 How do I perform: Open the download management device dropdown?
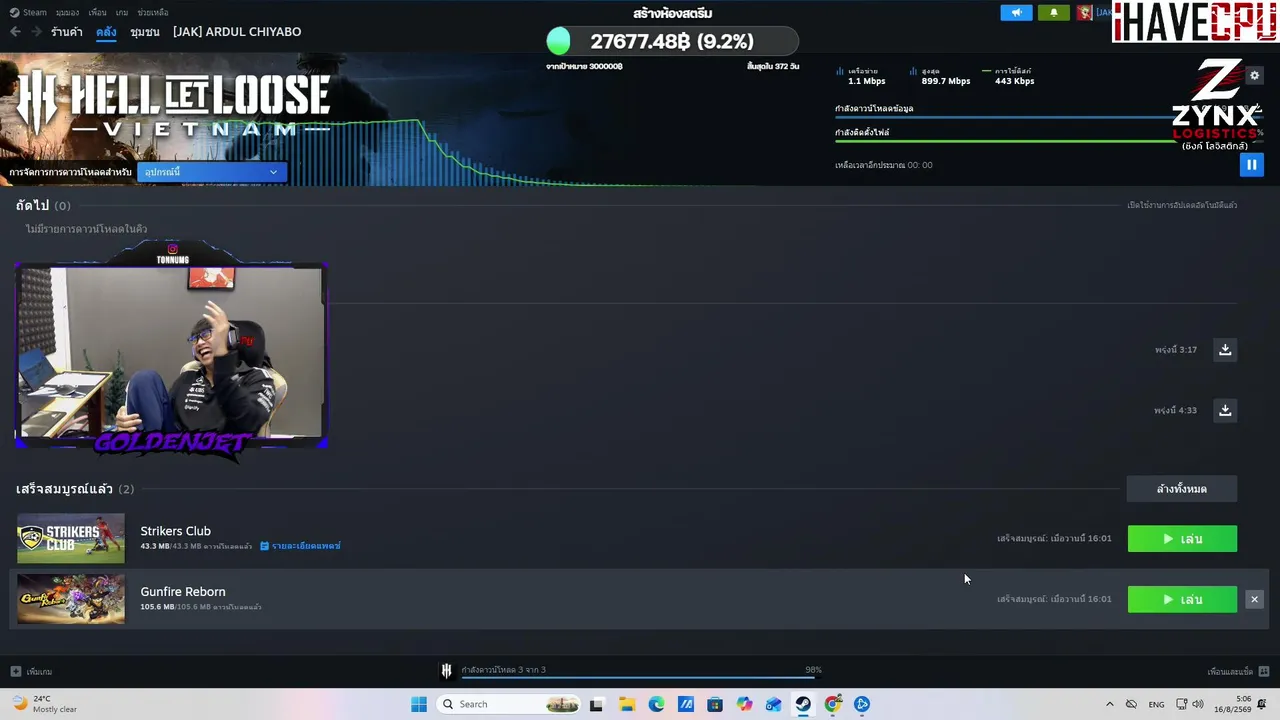(212, 172)
